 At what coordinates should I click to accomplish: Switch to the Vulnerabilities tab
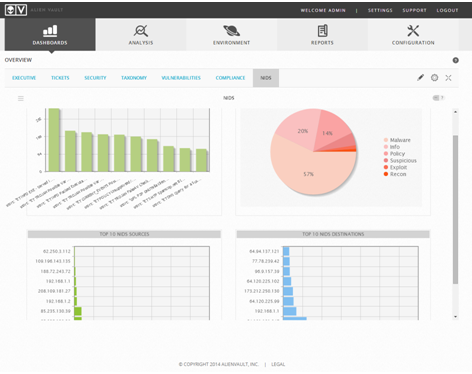coord(181,78)
